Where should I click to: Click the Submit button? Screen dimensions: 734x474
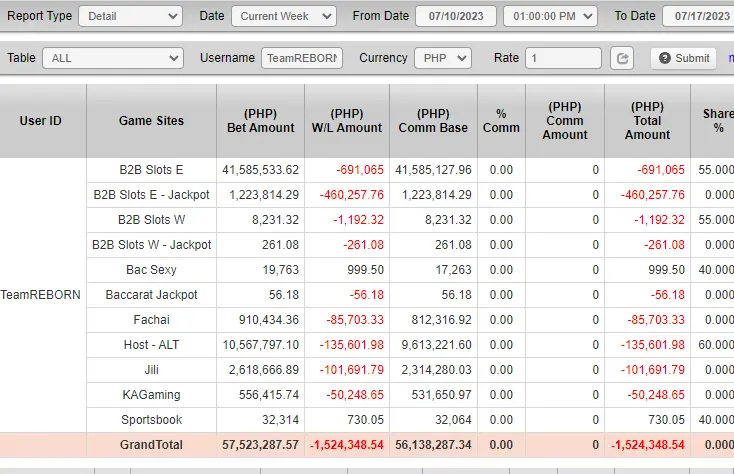click(684, 58)
